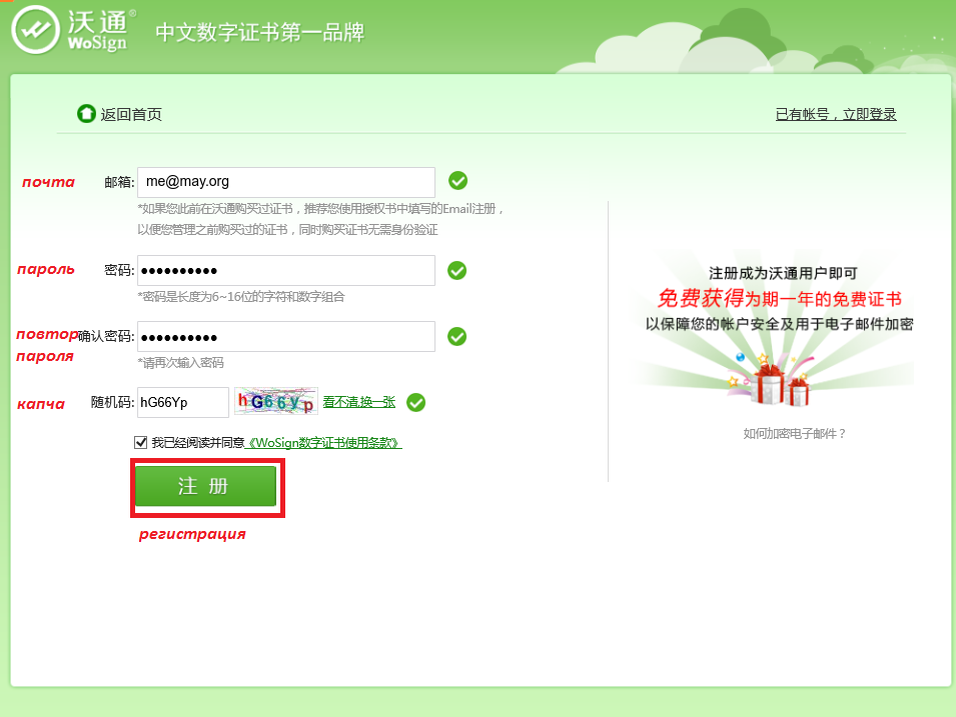The image size is (956, 717).
Task: Click the green checkmark beside the captcha
Action: tap(416, 402)
